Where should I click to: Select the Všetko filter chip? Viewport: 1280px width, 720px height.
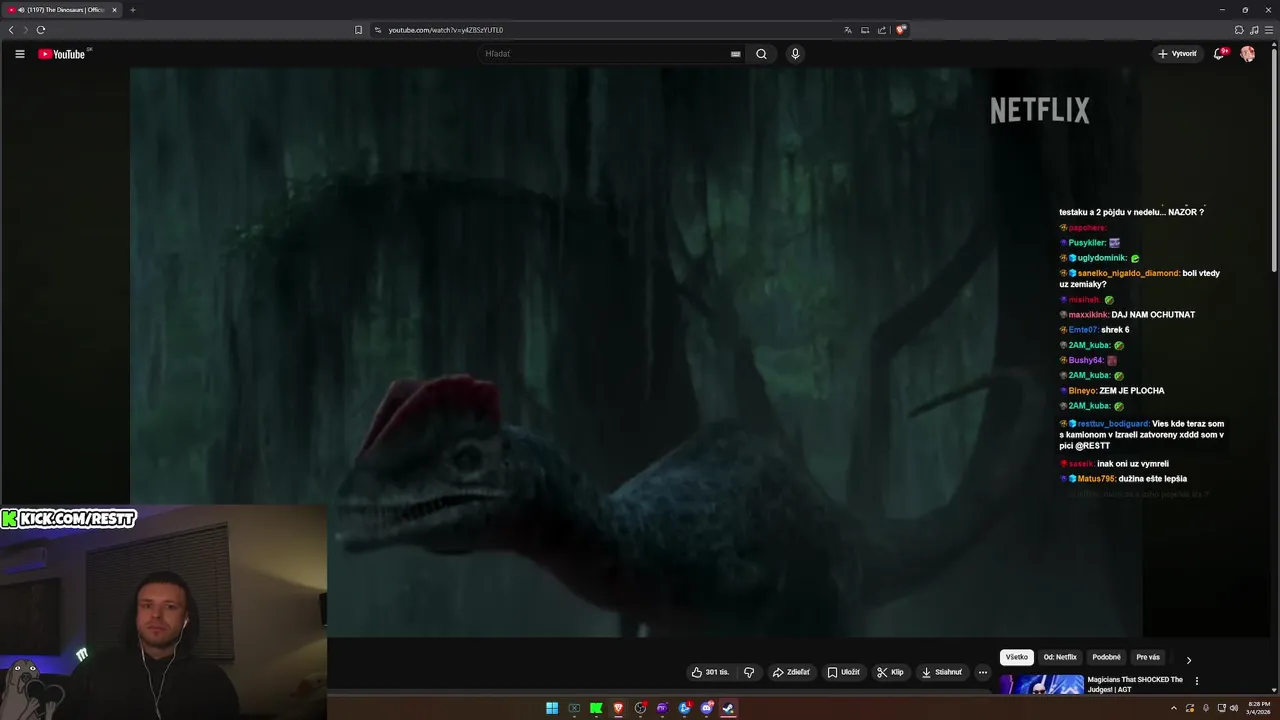point(1016,657)
